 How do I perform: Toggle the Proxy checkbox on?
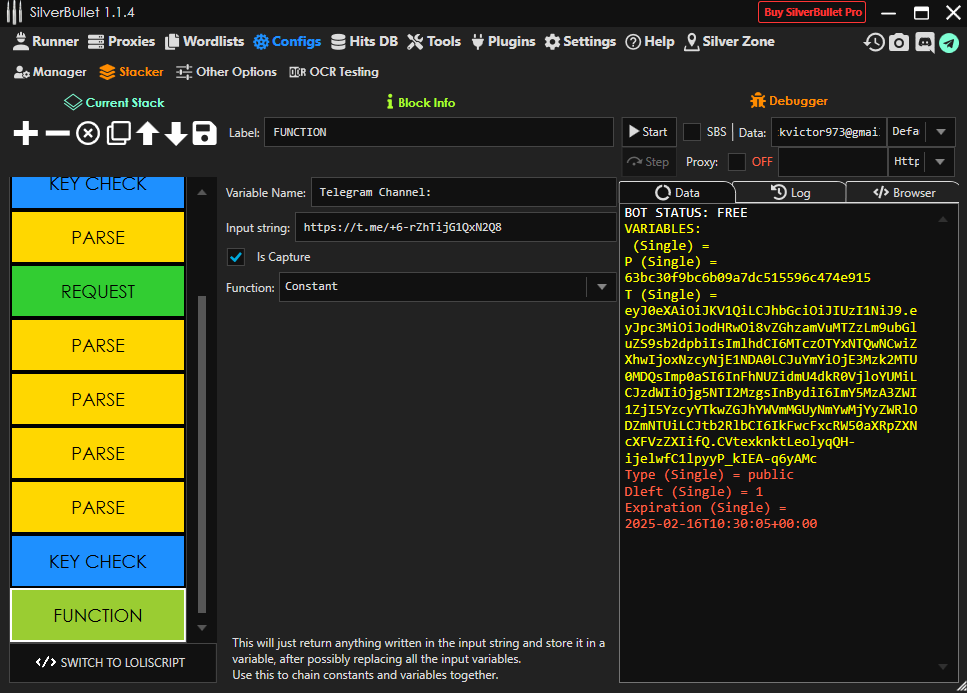click(x=736, y=162)
